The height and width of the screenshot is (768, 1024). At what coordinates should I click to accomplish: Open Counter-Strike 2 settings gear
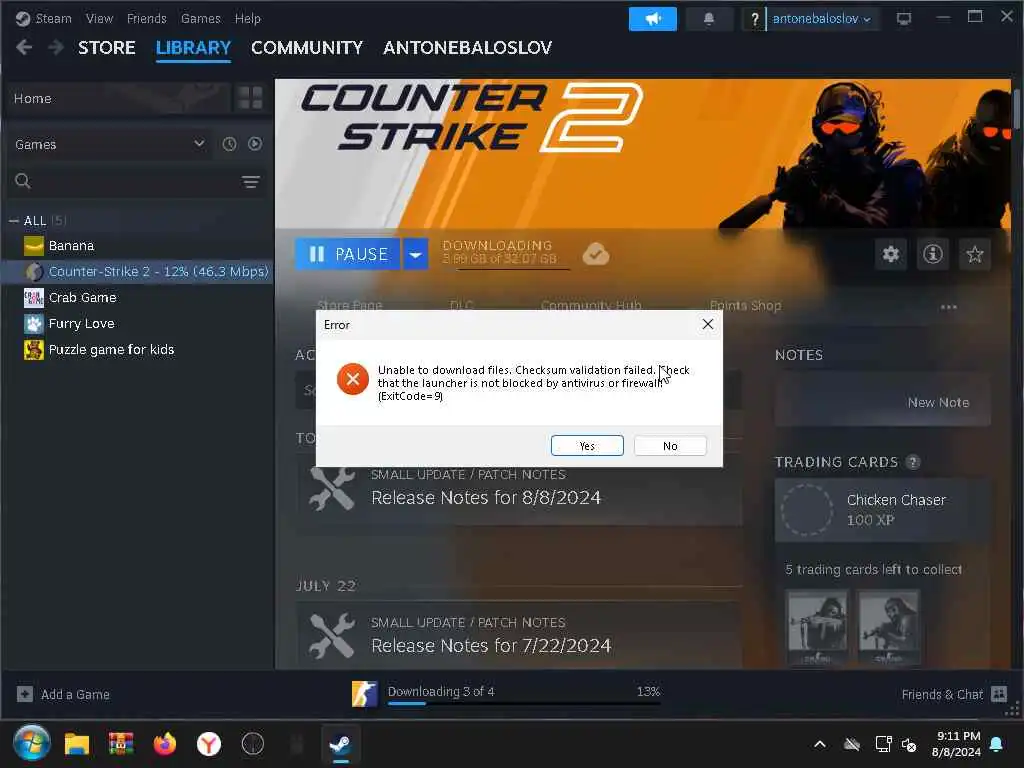tap(891, 253)
